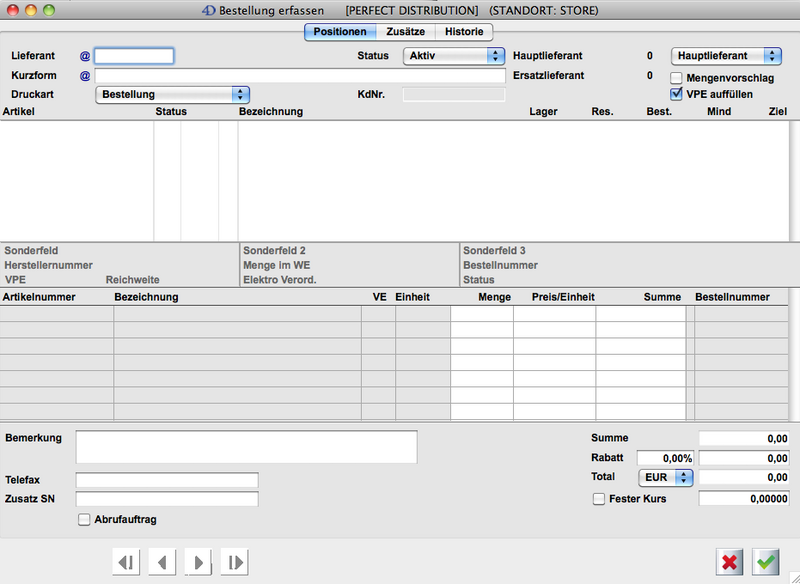This screenshot has width=800, height=584.
Task: Toggle the Fester Kurs checkbox
Action: tap(599, 498)
